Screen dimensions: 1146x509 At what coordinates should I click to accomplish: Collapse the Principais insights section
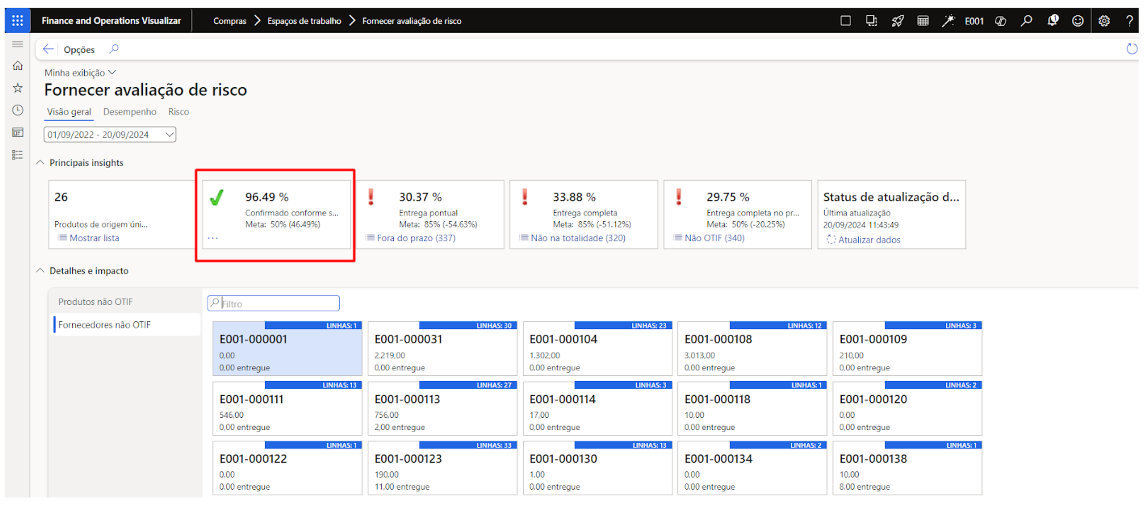[40, 162]
